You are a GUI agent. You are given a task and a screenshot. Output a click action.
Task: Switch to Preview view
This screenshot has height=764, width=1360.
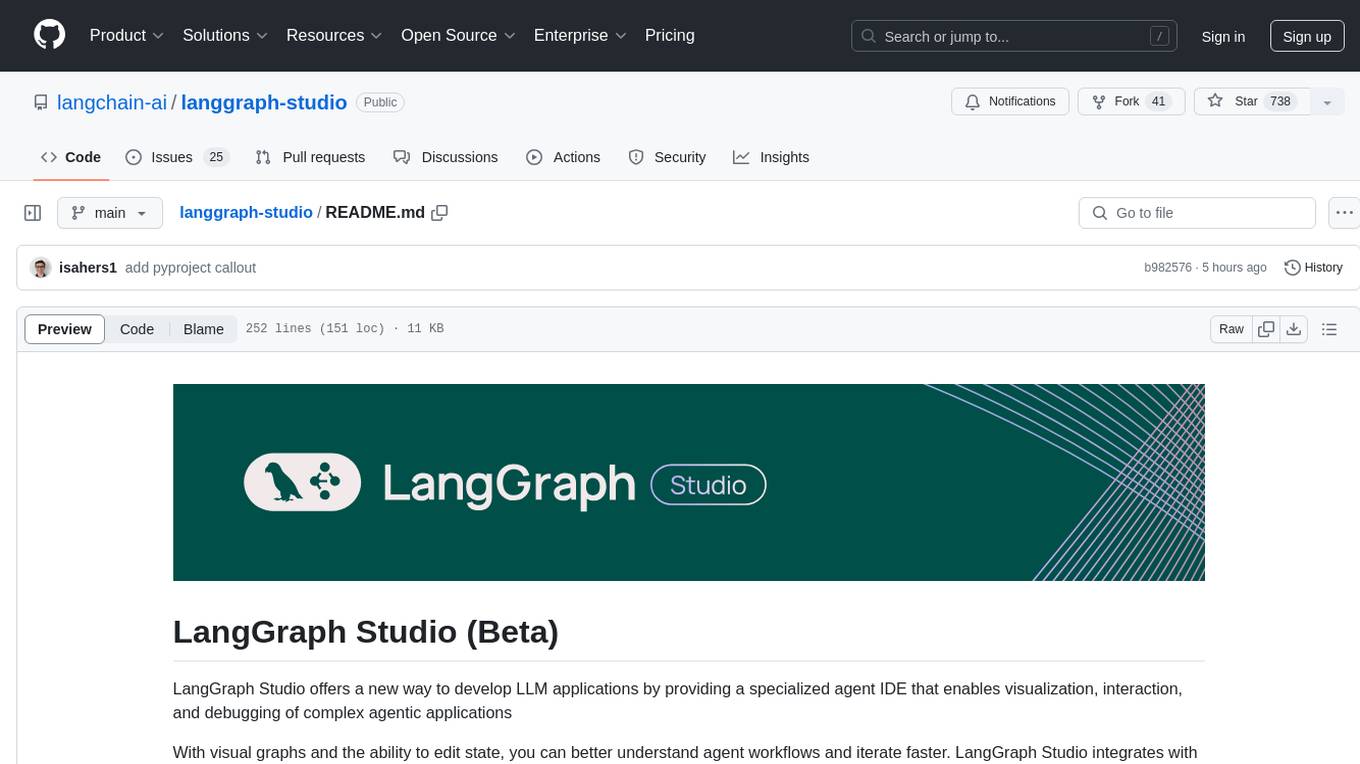65,329
